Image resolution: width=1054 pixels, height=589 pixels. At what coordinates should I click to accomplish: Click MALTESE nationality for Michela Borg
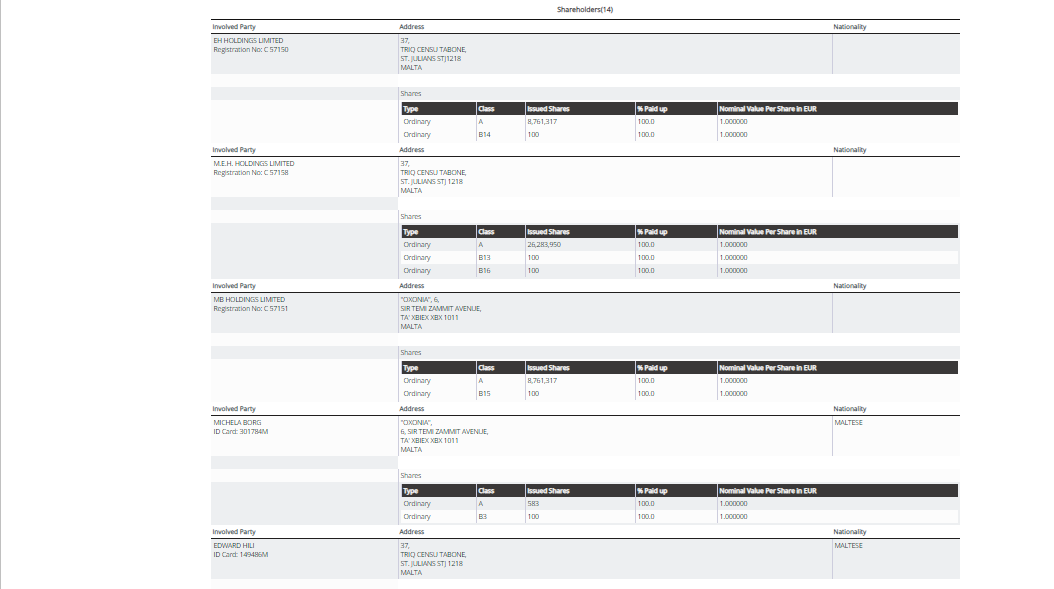pos(848,423)
